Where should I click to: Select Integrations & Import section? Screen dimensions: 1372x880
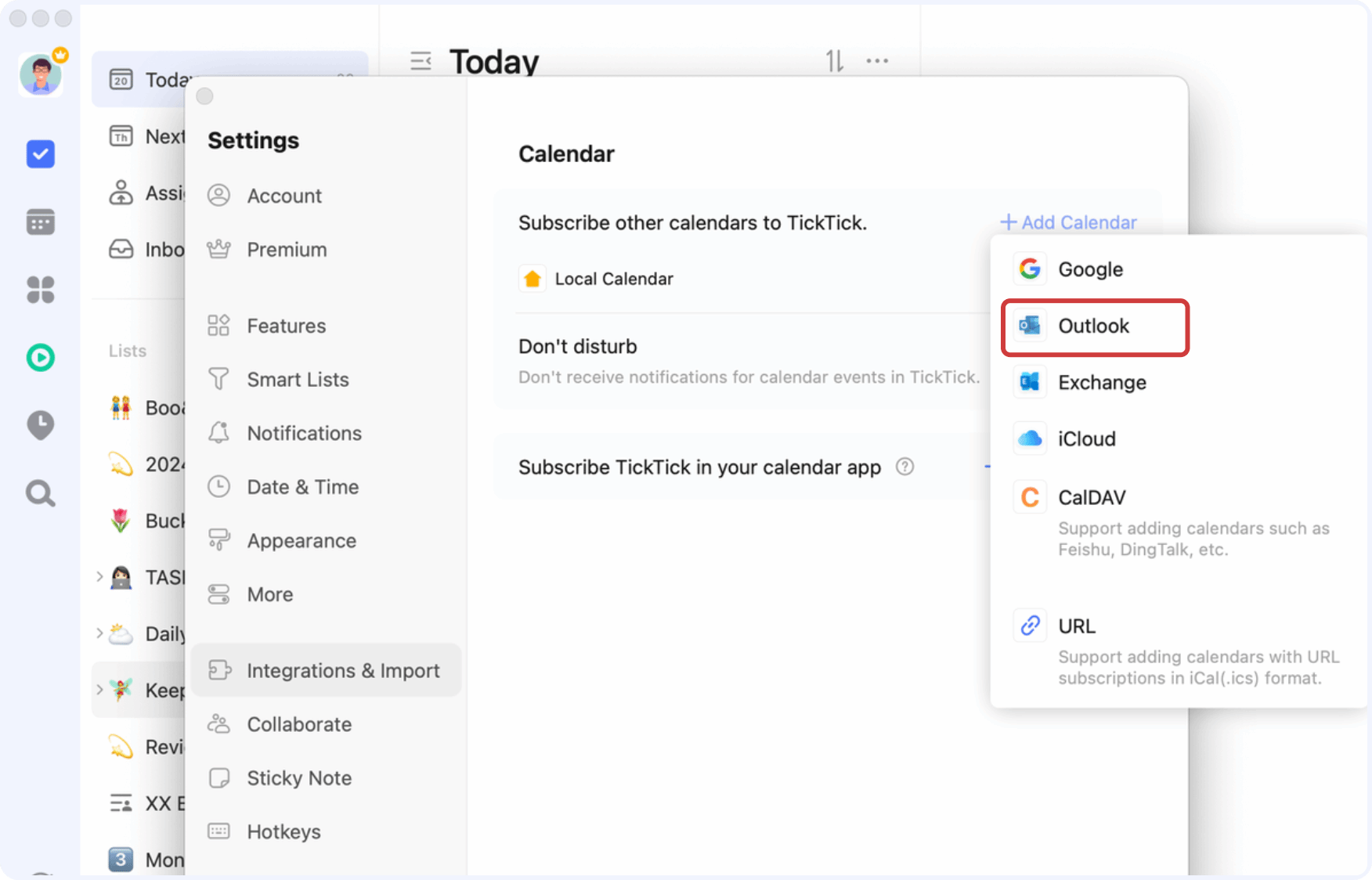click(326, 671)
